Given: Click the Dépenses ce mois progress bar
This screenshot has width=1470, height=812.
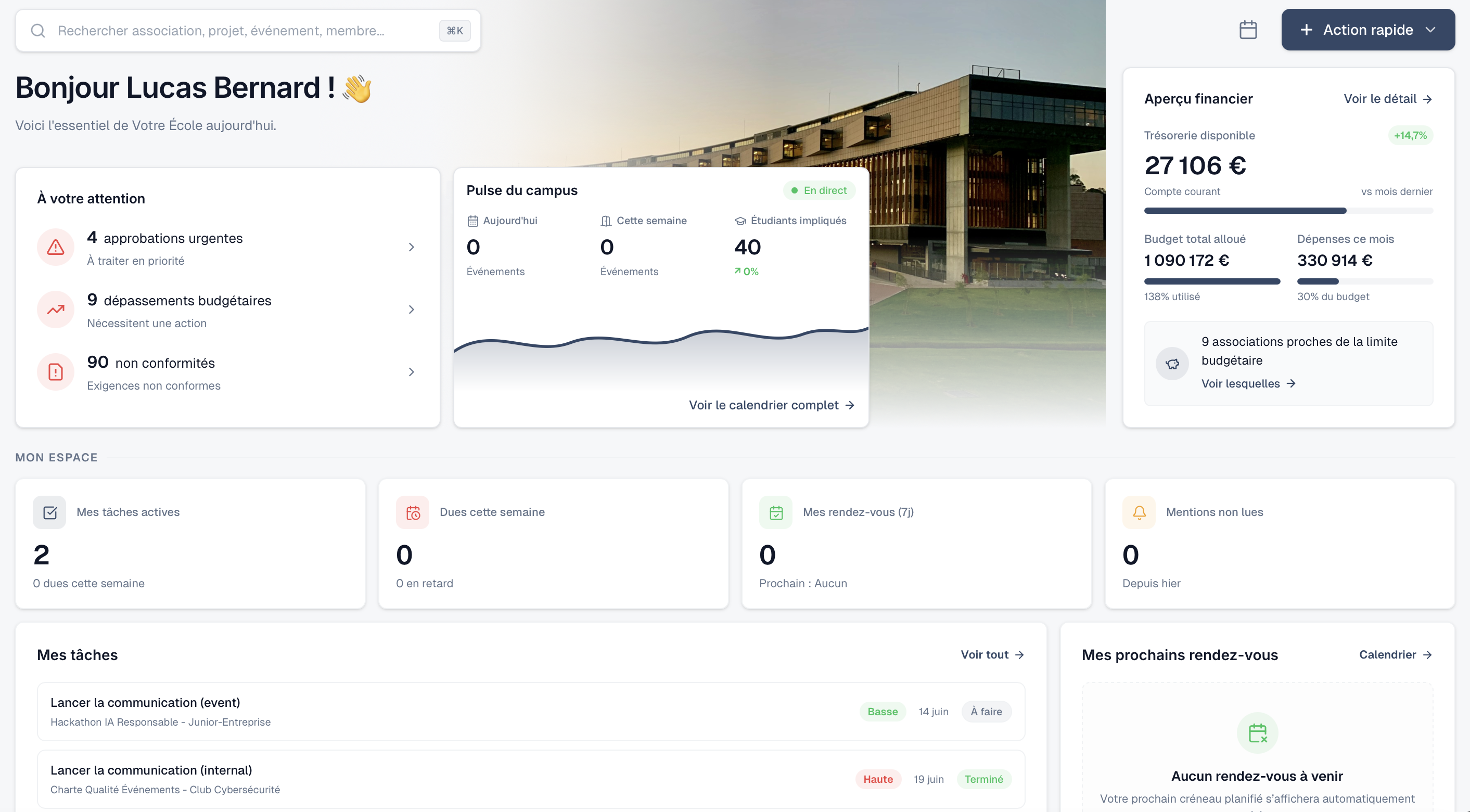Looking at the screenshot, I should coord(1365,281).
